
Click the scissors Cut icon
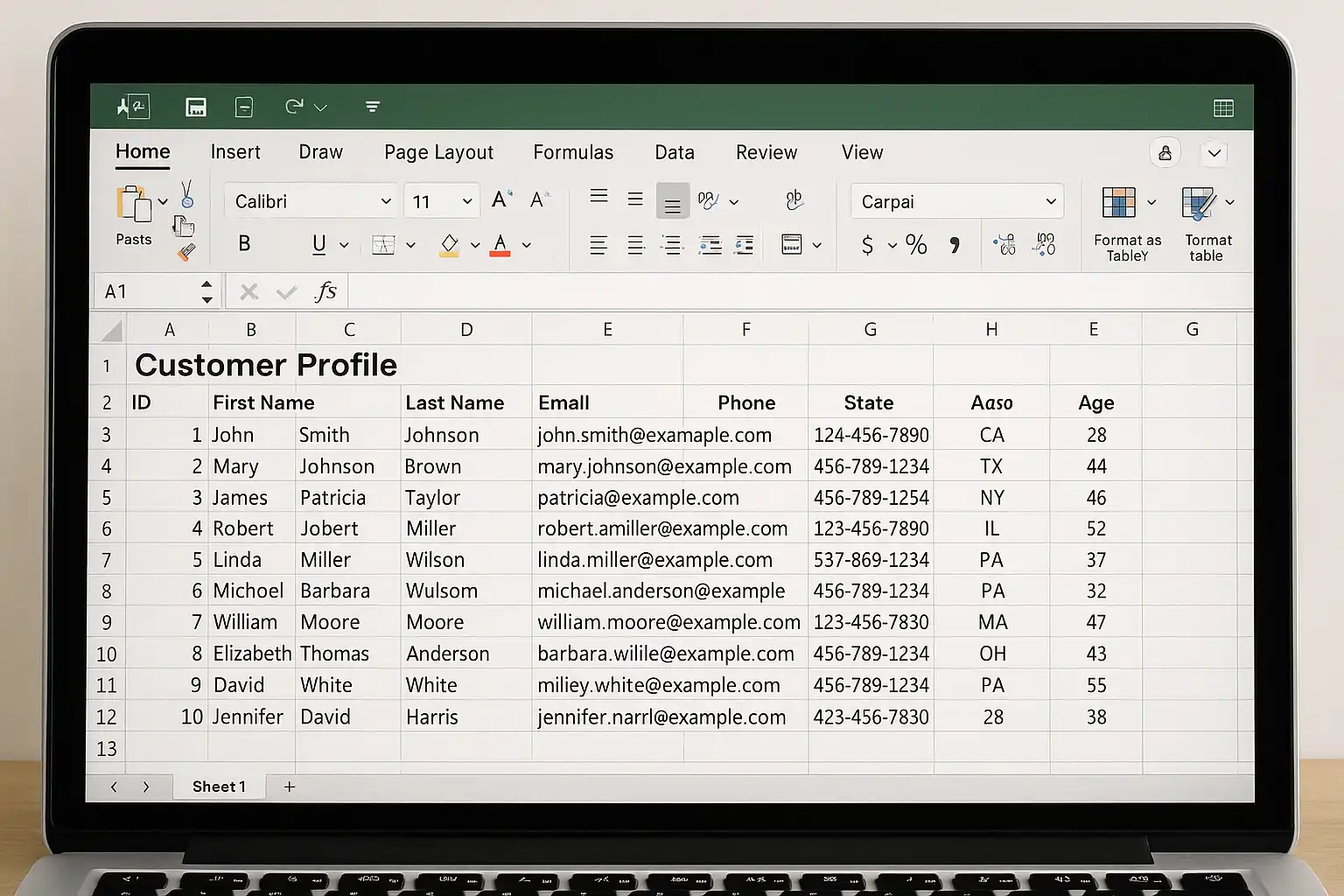(x=186, y=193)
